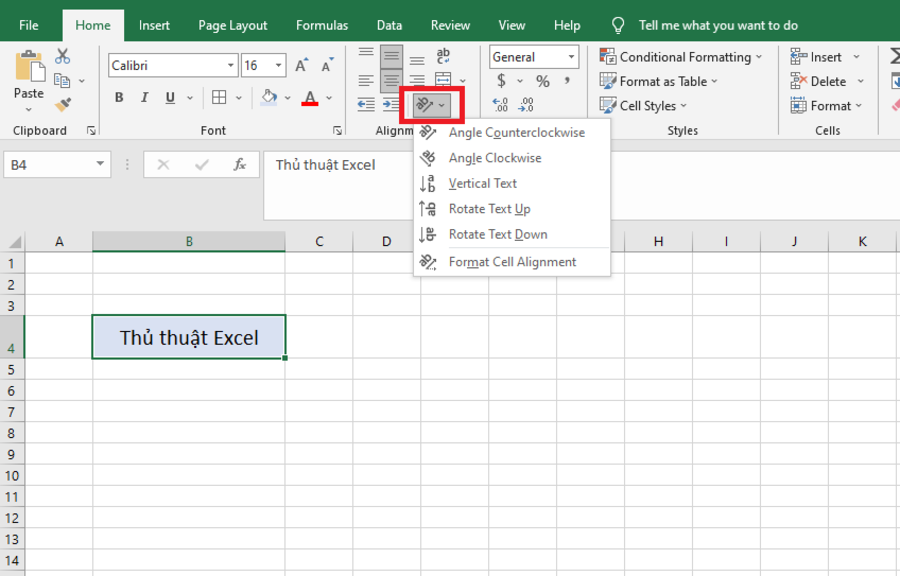Click Insert cells button
900x576 pixels.
[x=816, y=57]
